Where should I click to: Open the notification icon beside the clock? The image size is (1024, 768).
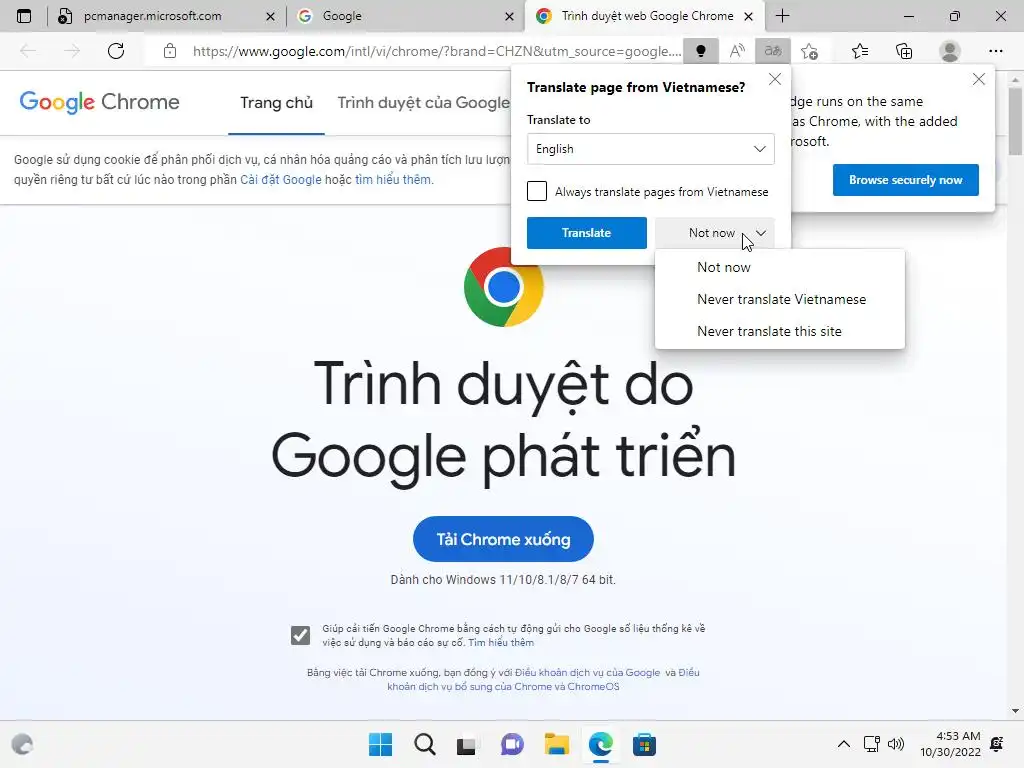tap(997, 744)
